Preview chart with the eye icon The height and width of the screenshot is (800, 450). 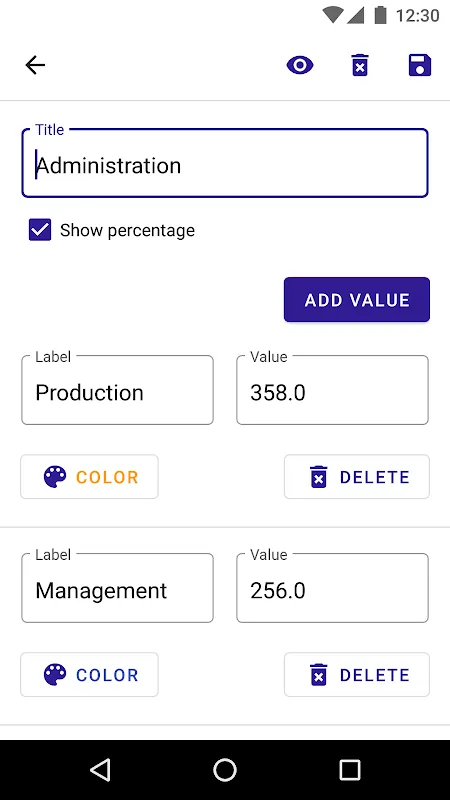tap(300, 65)
